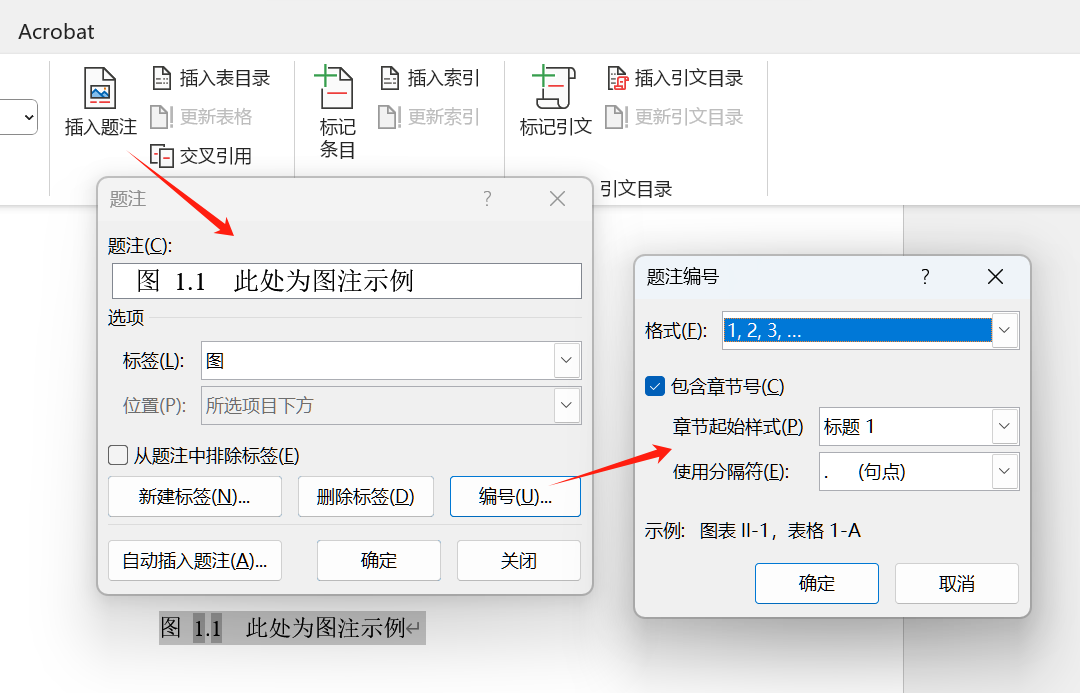Click the 自动插入题注 button
Image resolution: width=1080 pixels, height=693 pixels.
point(195,561)
